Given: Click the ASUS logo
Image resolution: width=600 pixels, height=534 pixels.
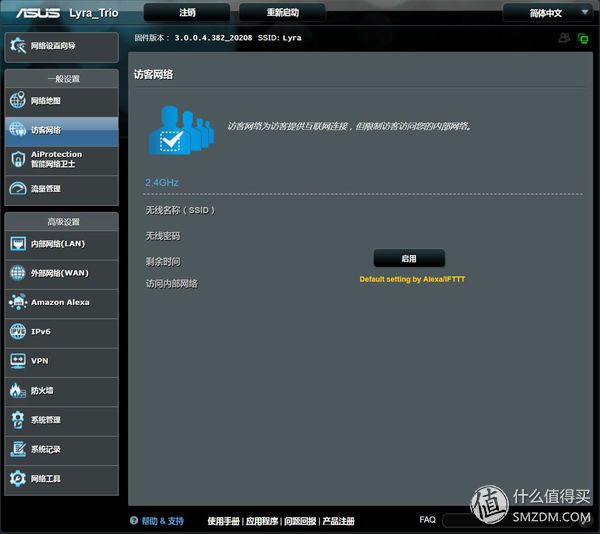Looking at the screenshot, I should point(38,13).
